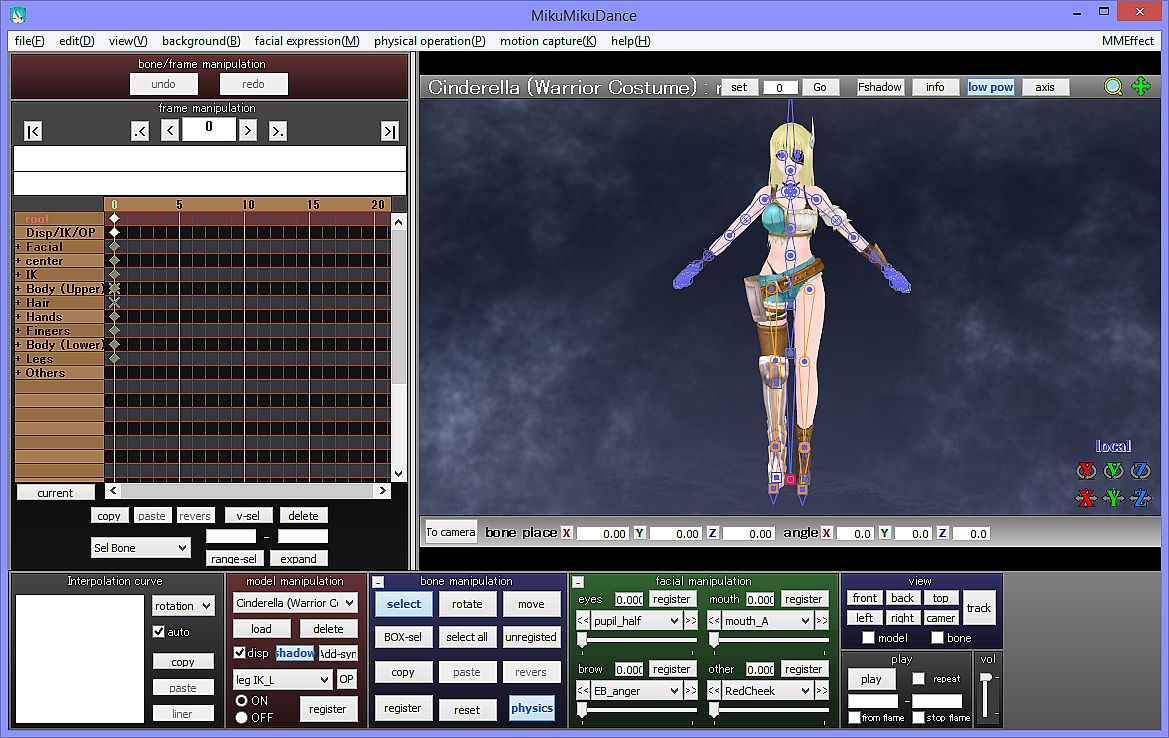
Task: Jump to last frame in timeline
Action: coord(390,131)
